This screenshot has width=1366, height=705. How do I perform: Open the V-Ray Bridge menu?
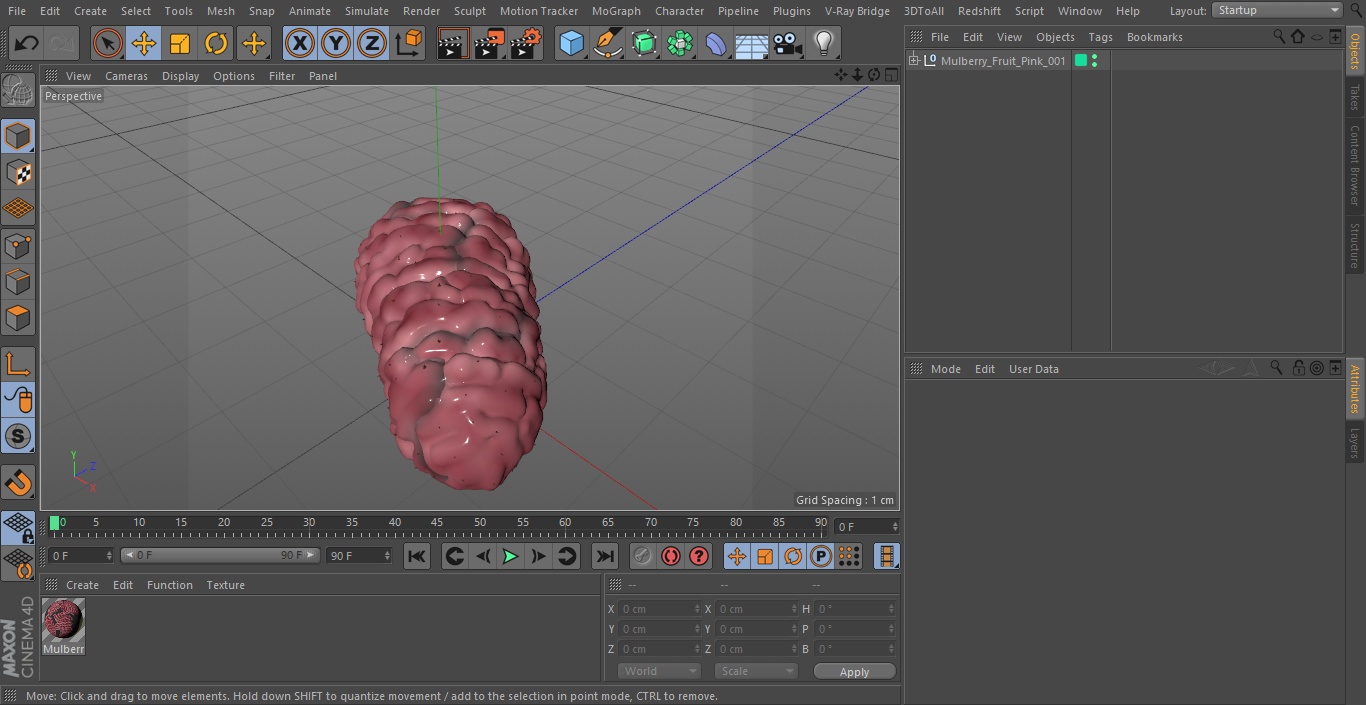(x=857, y=11)
